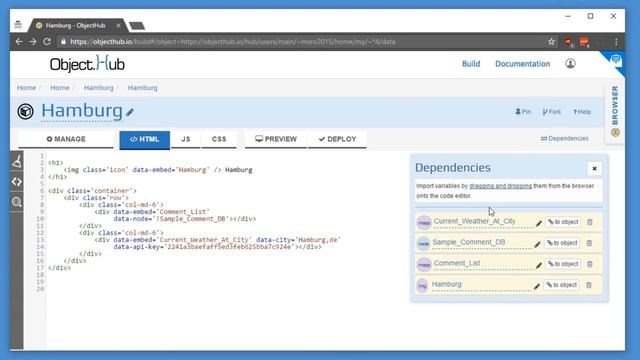Toggle the Dependencies panel link
This screenshot has height=360, width=640.
pos(564,139)
